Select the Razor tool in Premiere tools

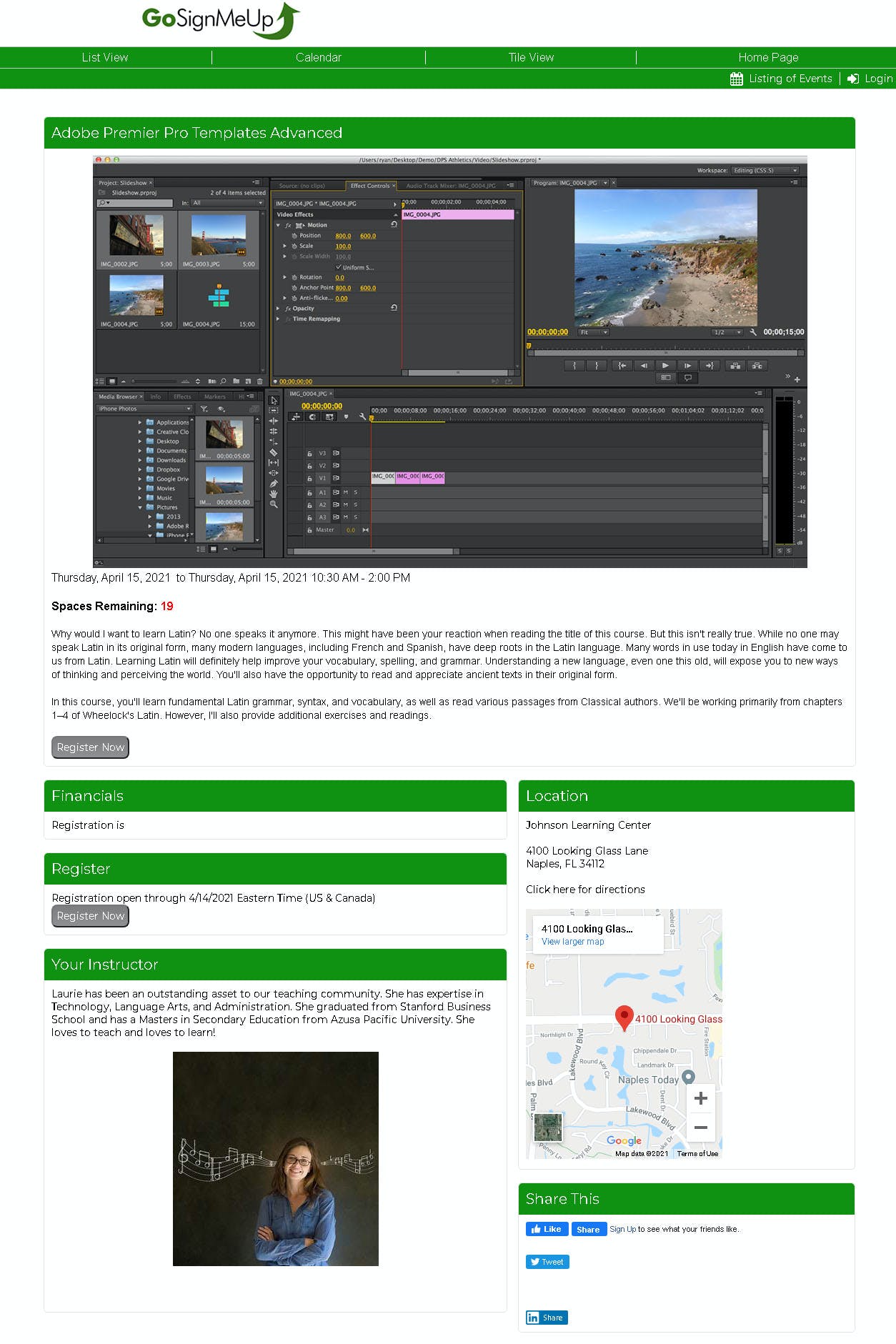click(274, 452)
